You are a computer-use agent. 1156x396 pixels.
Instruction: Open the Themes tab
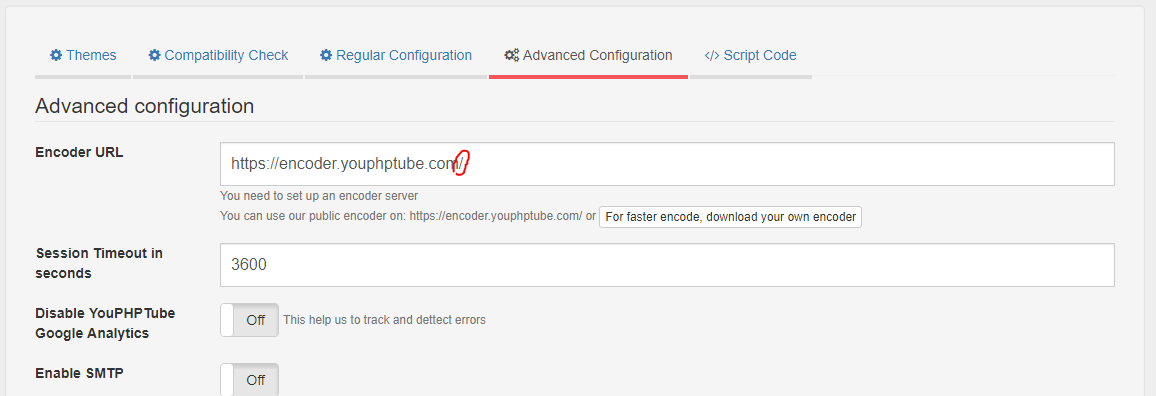point(83,55)
